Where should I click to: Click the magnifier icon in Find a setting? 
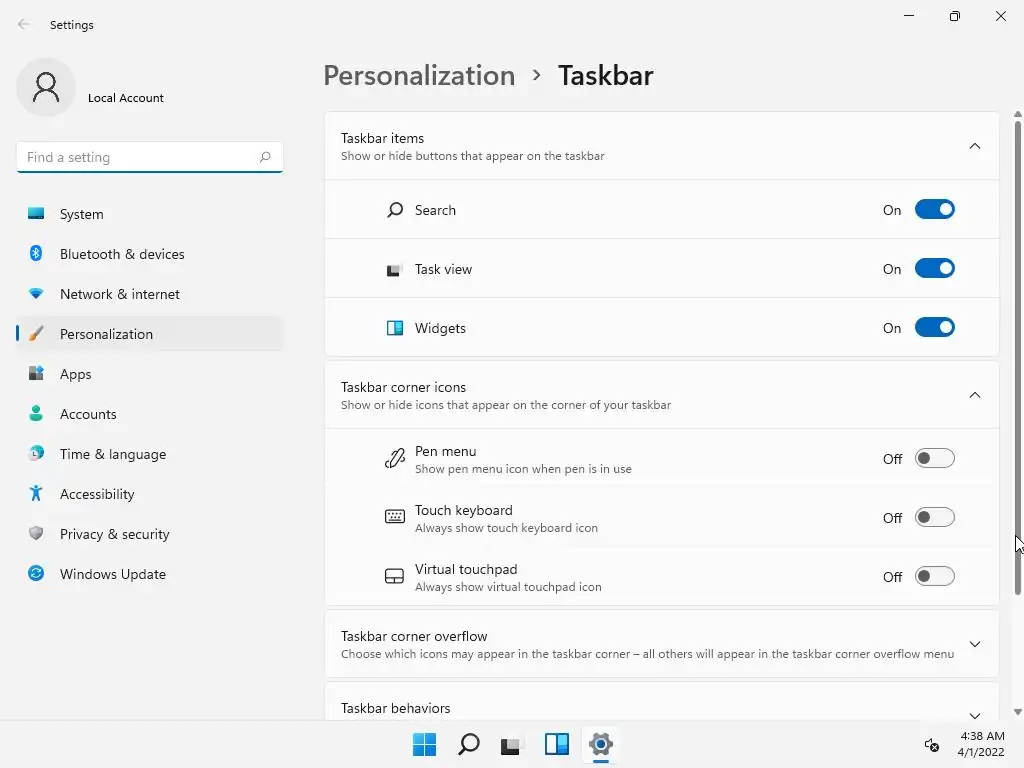(x=264, y=157)
